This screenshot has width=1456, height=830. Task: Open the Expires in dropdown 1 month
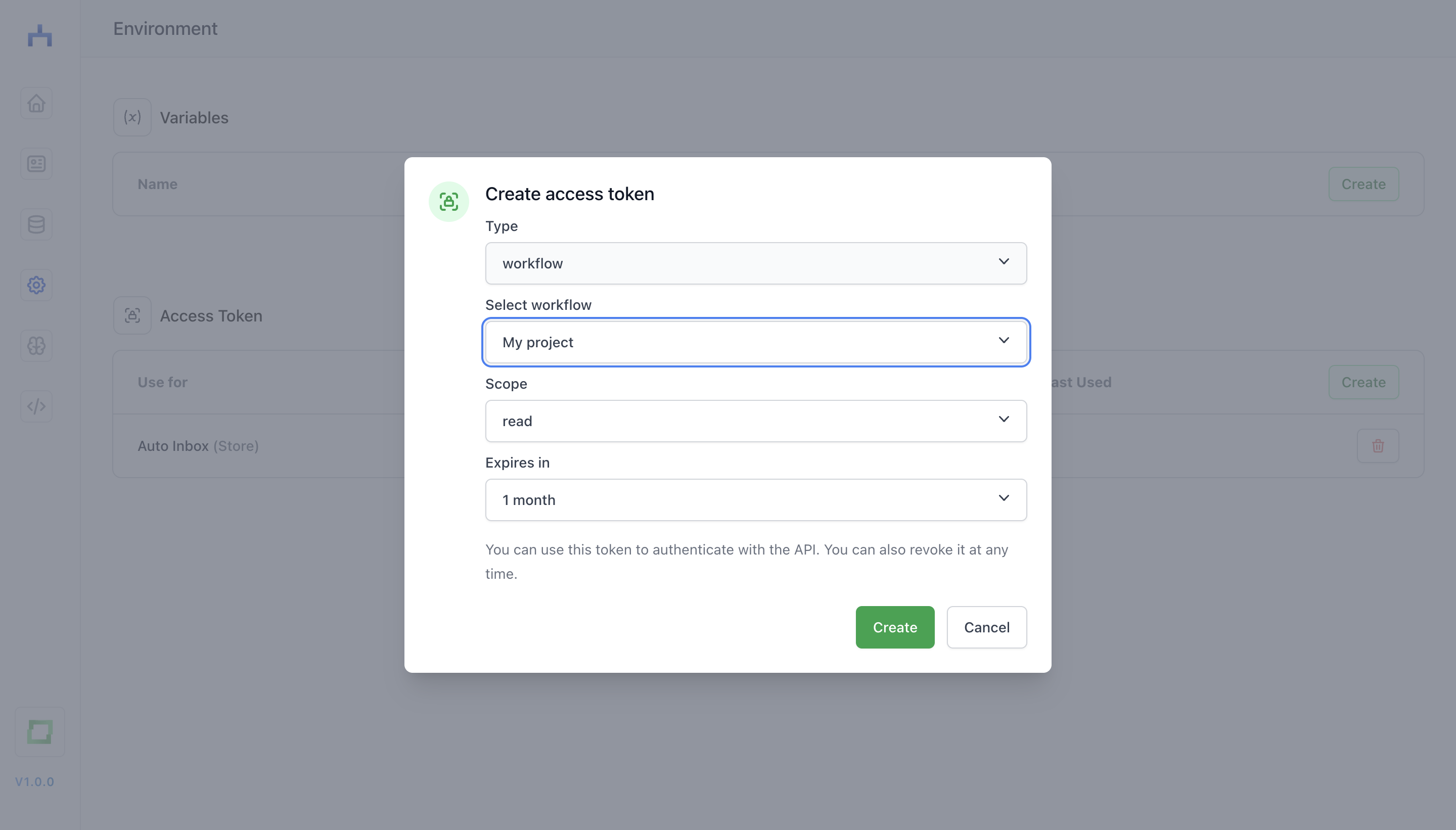tap(756, 500)
